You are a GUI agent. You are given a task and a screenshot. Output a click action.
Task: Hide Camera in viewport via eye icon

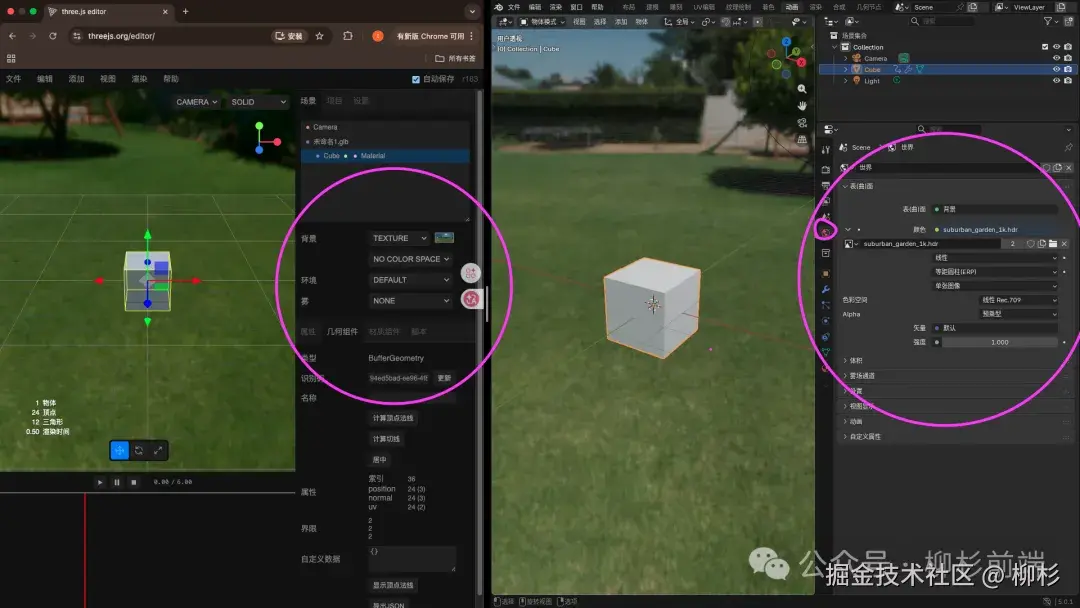pos(1056,59)
